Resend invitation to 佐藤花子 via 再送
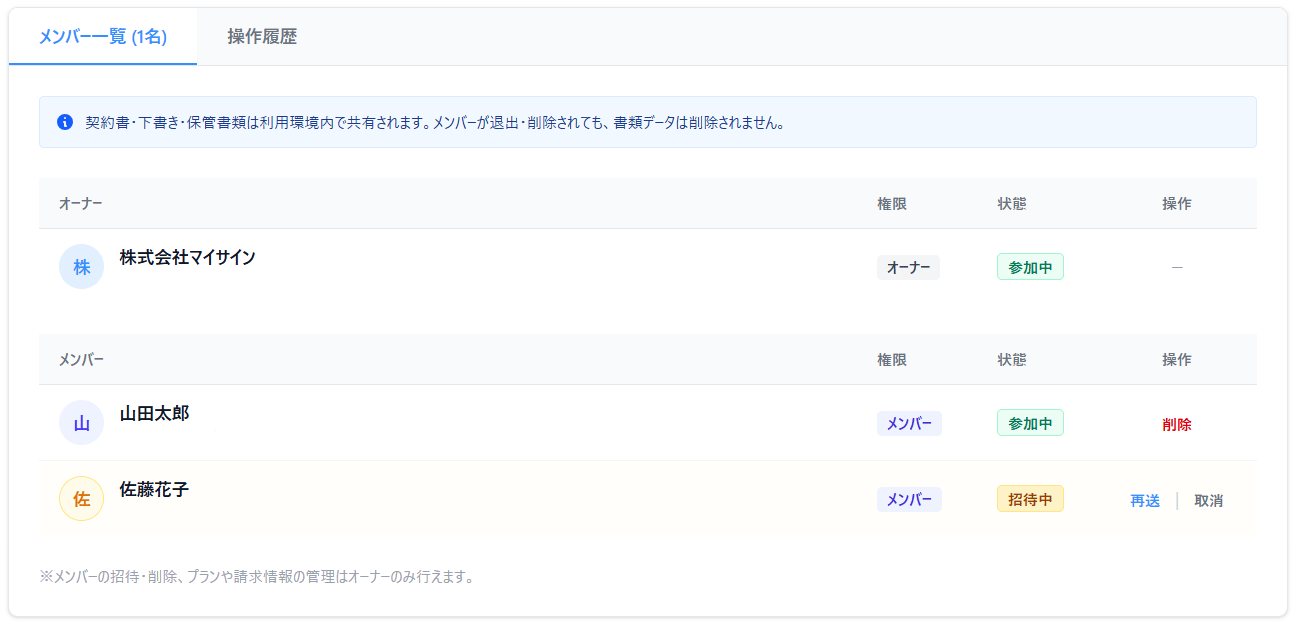 click(x=1145, y=500)
